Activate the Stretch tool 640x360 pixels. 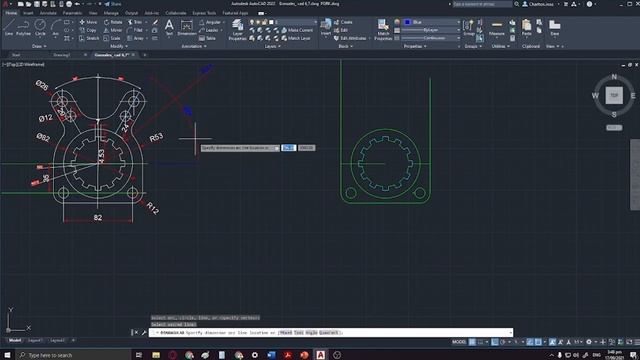[x=89, y=38]
